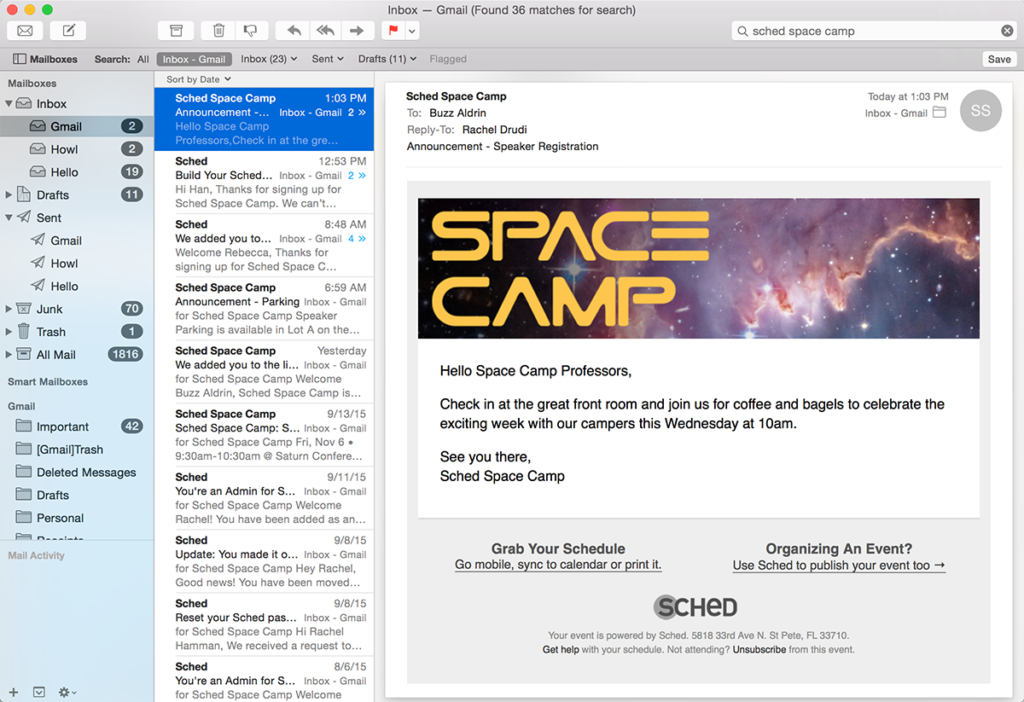Open the flag color dropdown arrow

412,31
